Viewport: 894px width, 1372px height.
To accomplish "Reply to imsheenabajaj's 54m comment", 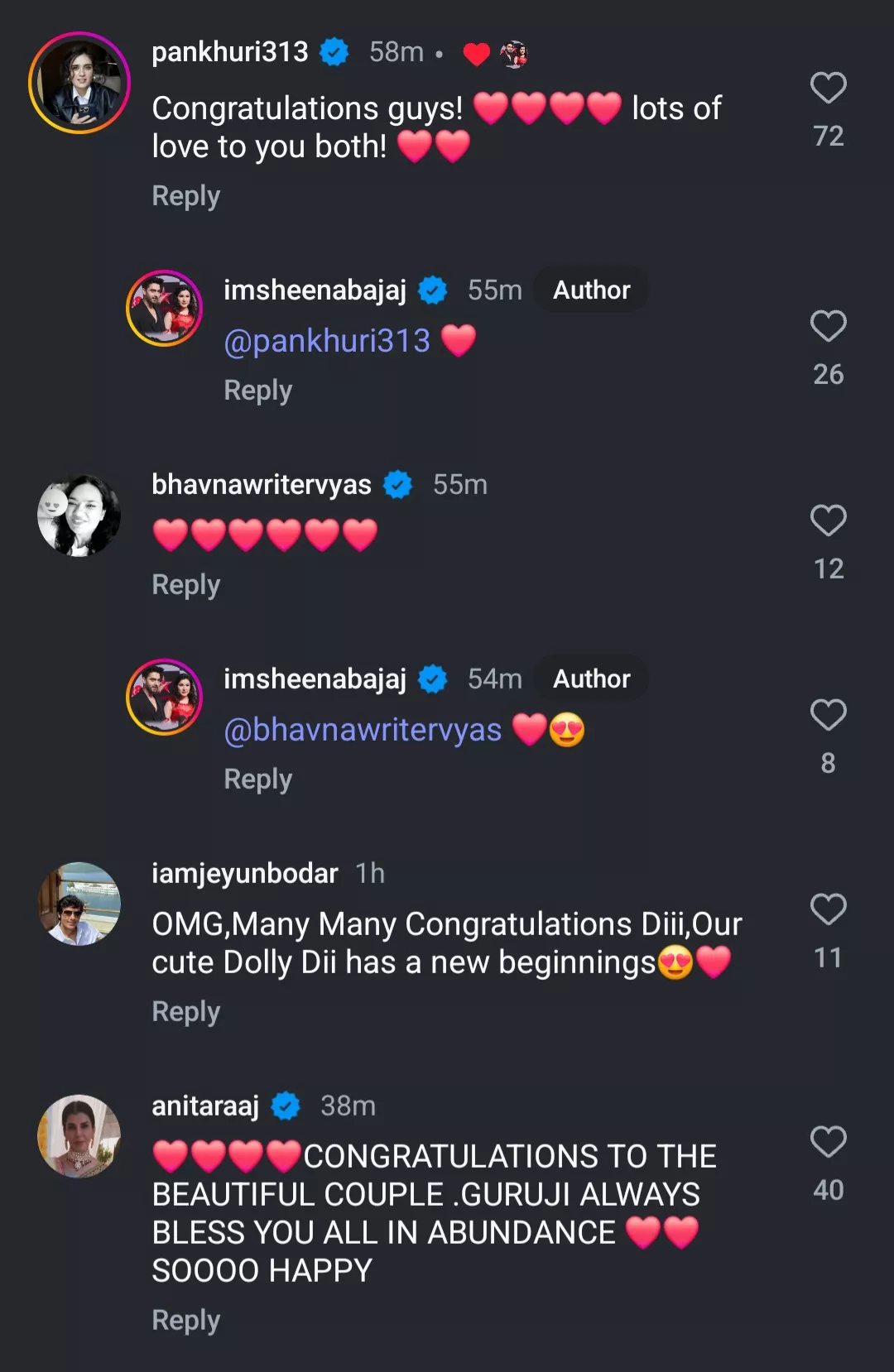I will tap(258, 780).
